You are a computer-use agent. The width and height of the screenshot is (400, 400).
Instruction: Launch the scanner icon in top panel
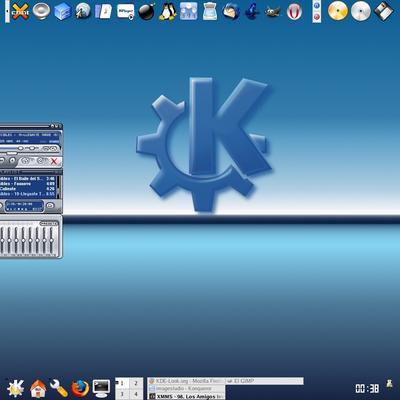point(210,11)
